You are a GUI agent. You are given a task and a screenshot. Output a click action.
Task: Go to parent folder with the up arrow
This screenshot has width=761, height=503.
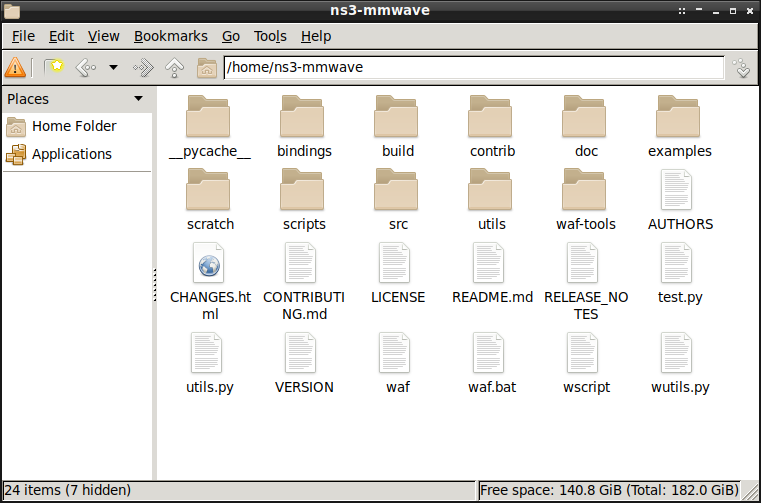click(174, 67)
